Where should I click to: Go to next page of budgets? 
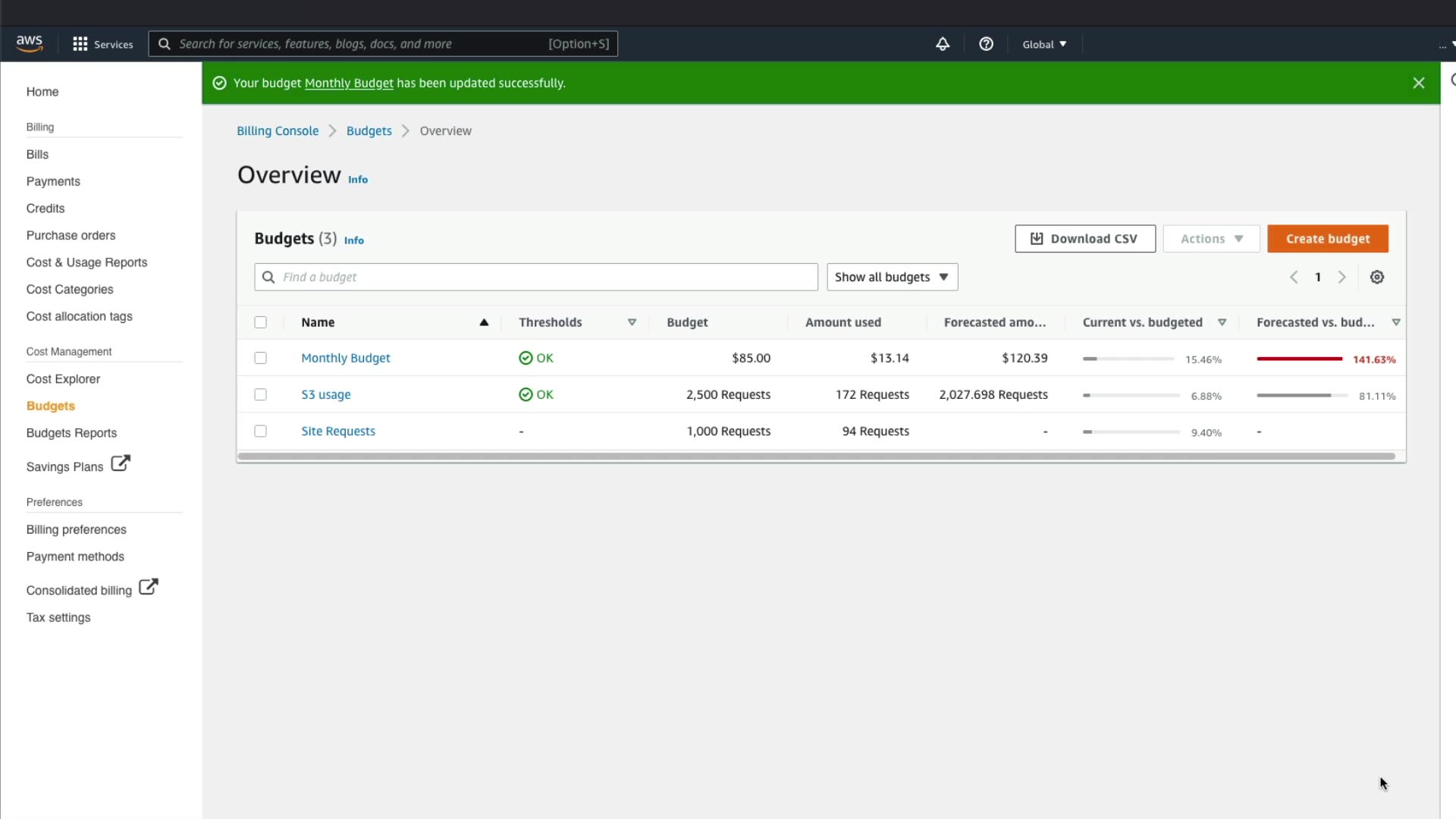[x=1341, y=277]
